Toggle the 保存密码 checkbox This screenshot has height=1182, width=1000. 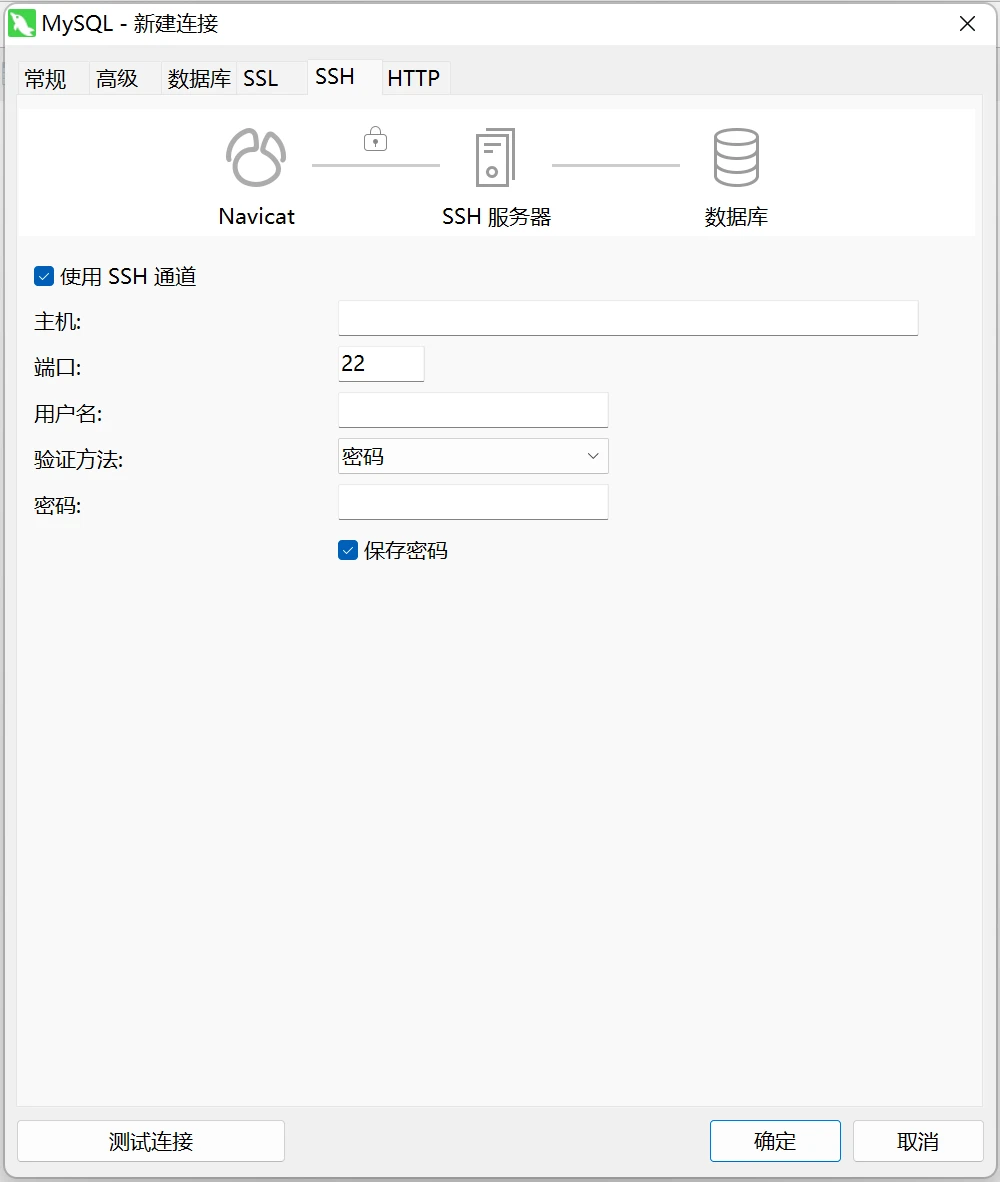click(347, 550)
